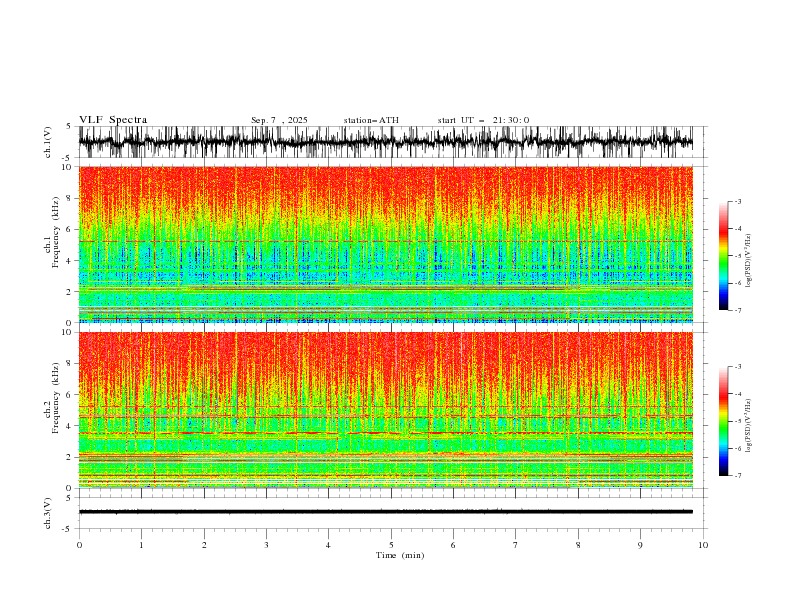Screen dimensions: 792x612
Task: Click time axis tick label '7'
Action: pyautogui.click(x=516, y=545)
